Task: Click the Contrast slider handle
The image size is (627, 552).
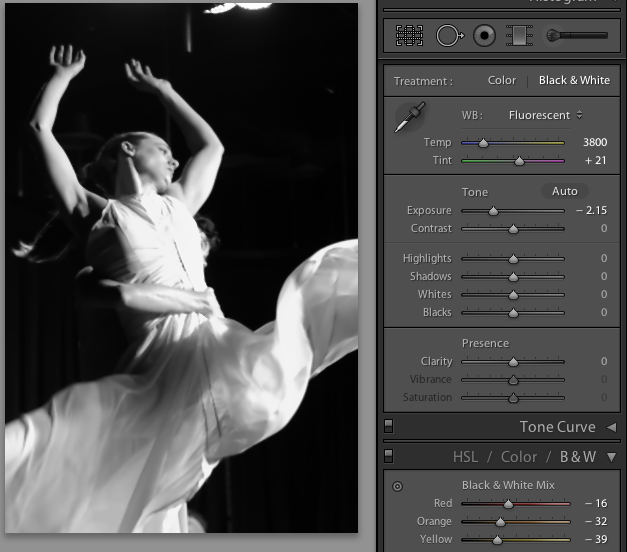Action: click(513, 229)
